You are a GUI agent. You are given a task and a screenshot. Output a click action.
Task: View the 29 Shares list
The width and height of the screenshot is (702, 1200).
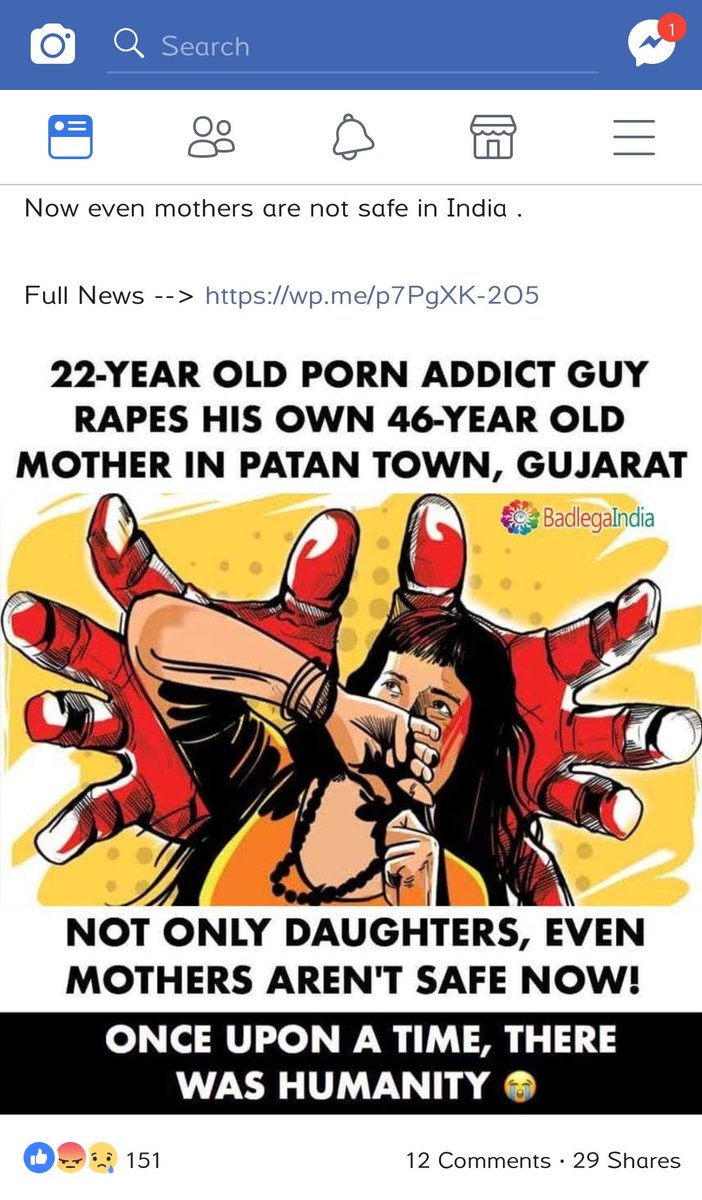pyautogui.click(x=627, y=1160)
